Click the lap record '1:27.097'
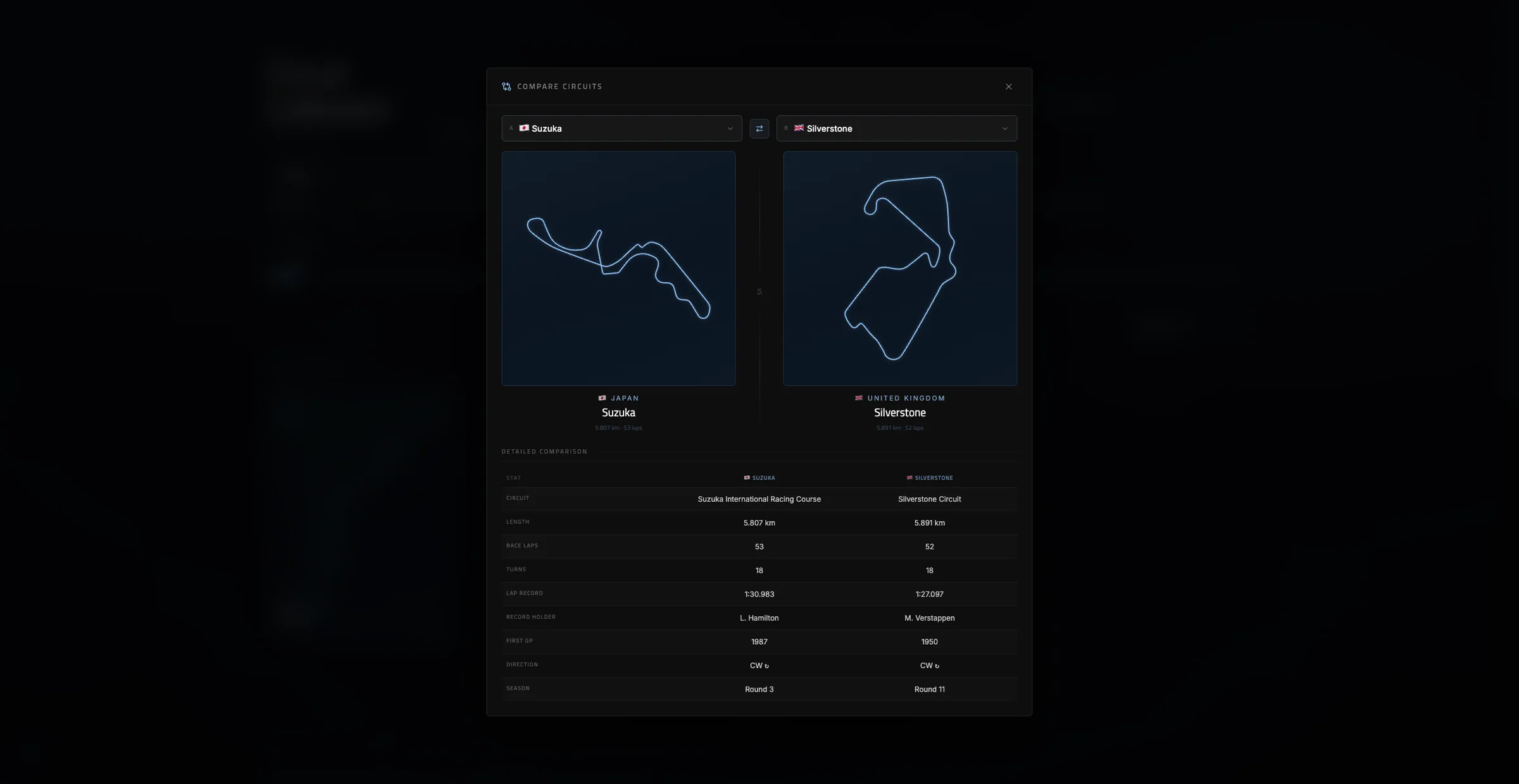 point(929,594)
